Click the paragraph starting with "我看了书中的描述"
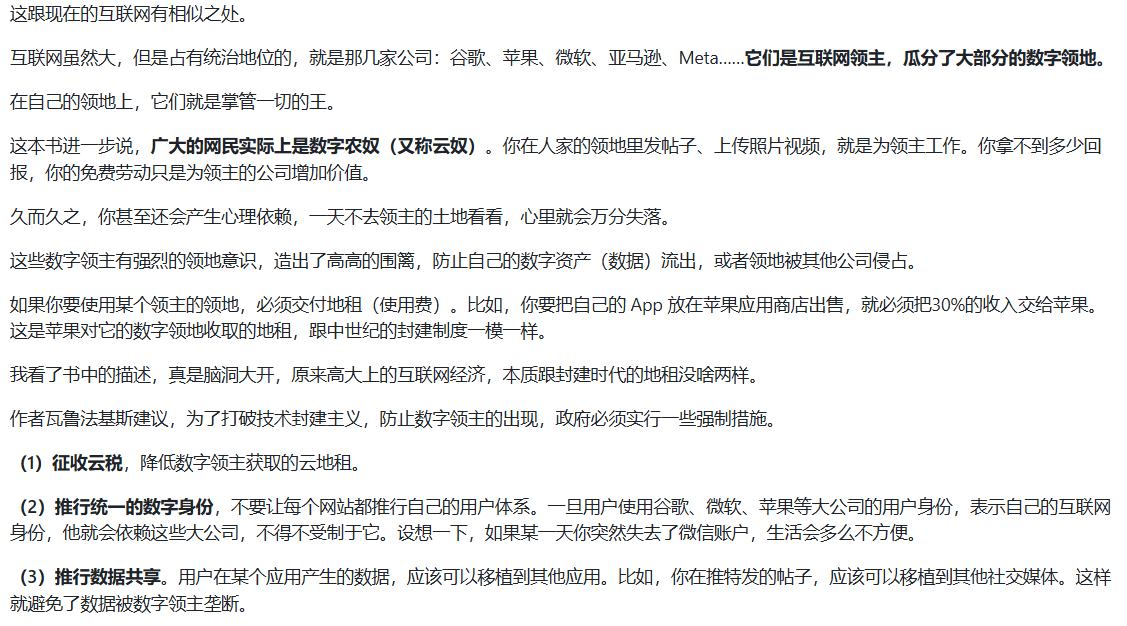The height and width of the screenshot is (626, 1127). coord(384,375)
